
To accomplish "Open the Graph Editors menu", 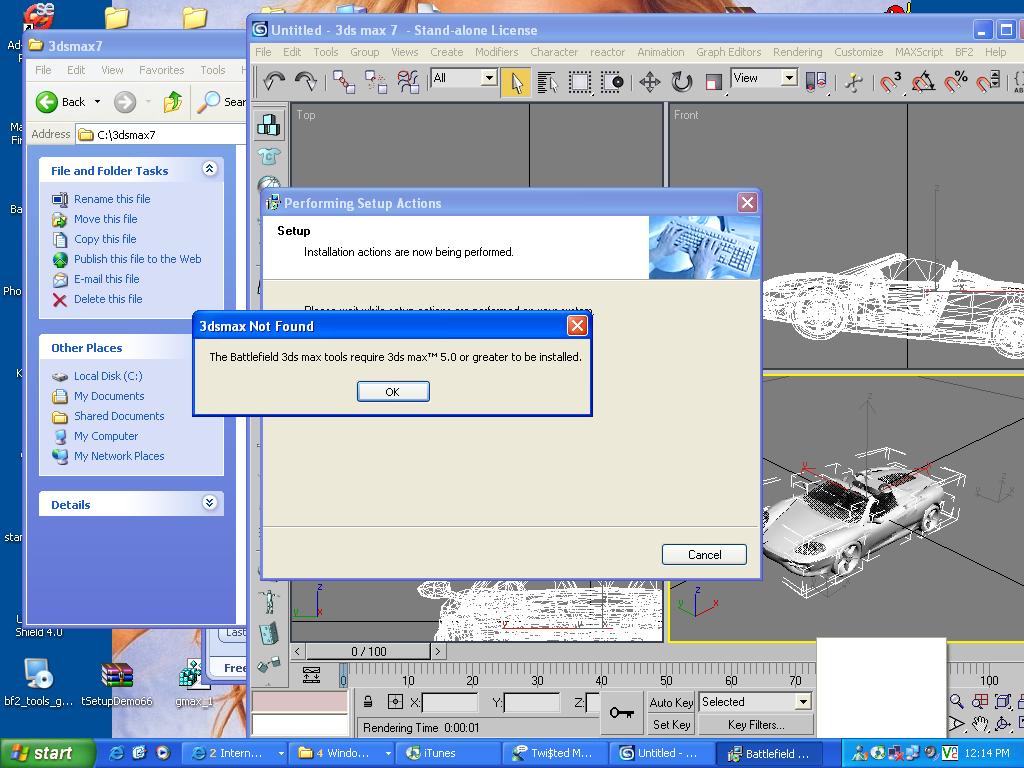I will (x=728, y=52).
